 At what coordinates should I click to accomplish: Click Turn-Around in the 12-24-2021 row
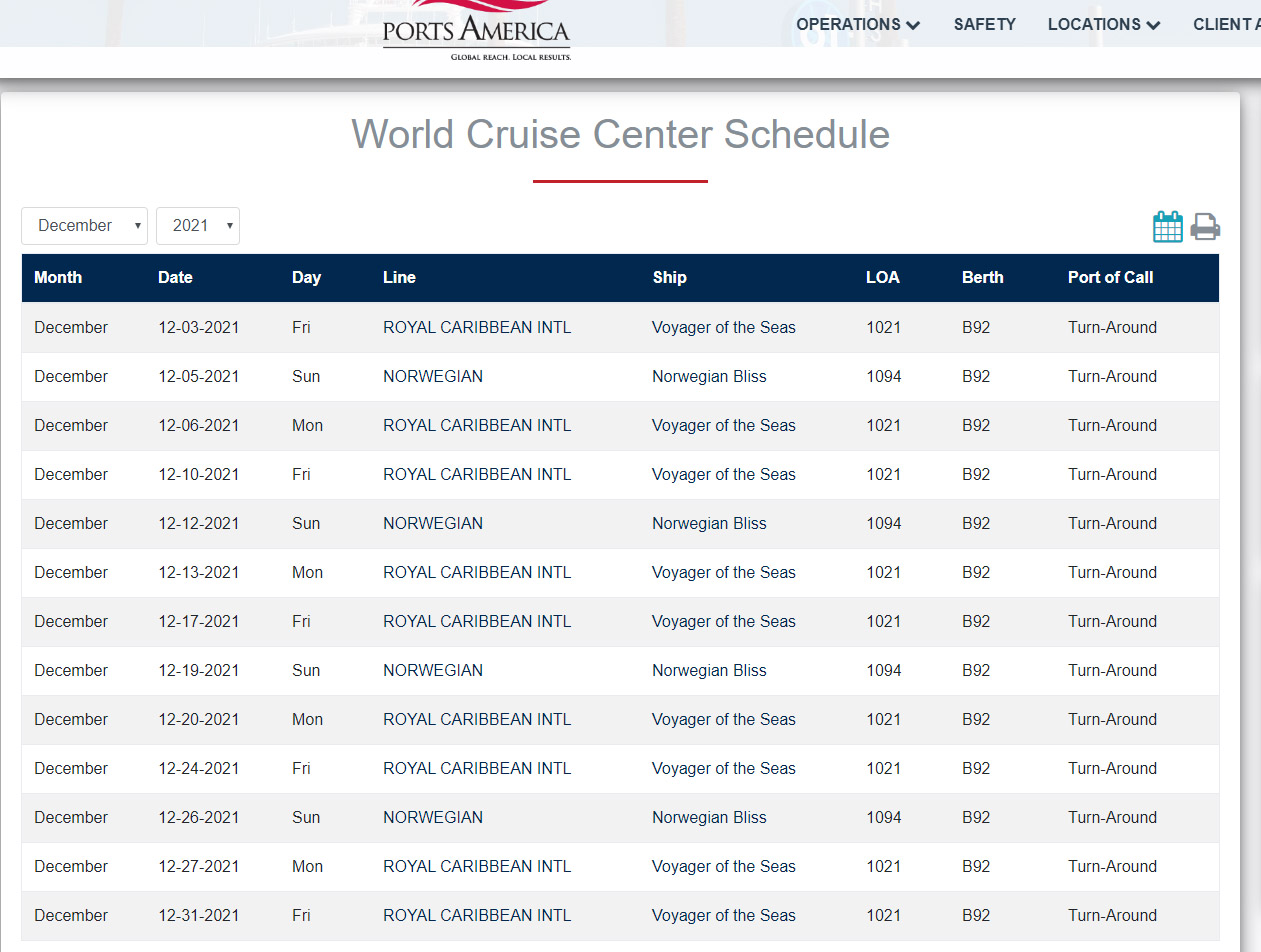pos(1112,768)
